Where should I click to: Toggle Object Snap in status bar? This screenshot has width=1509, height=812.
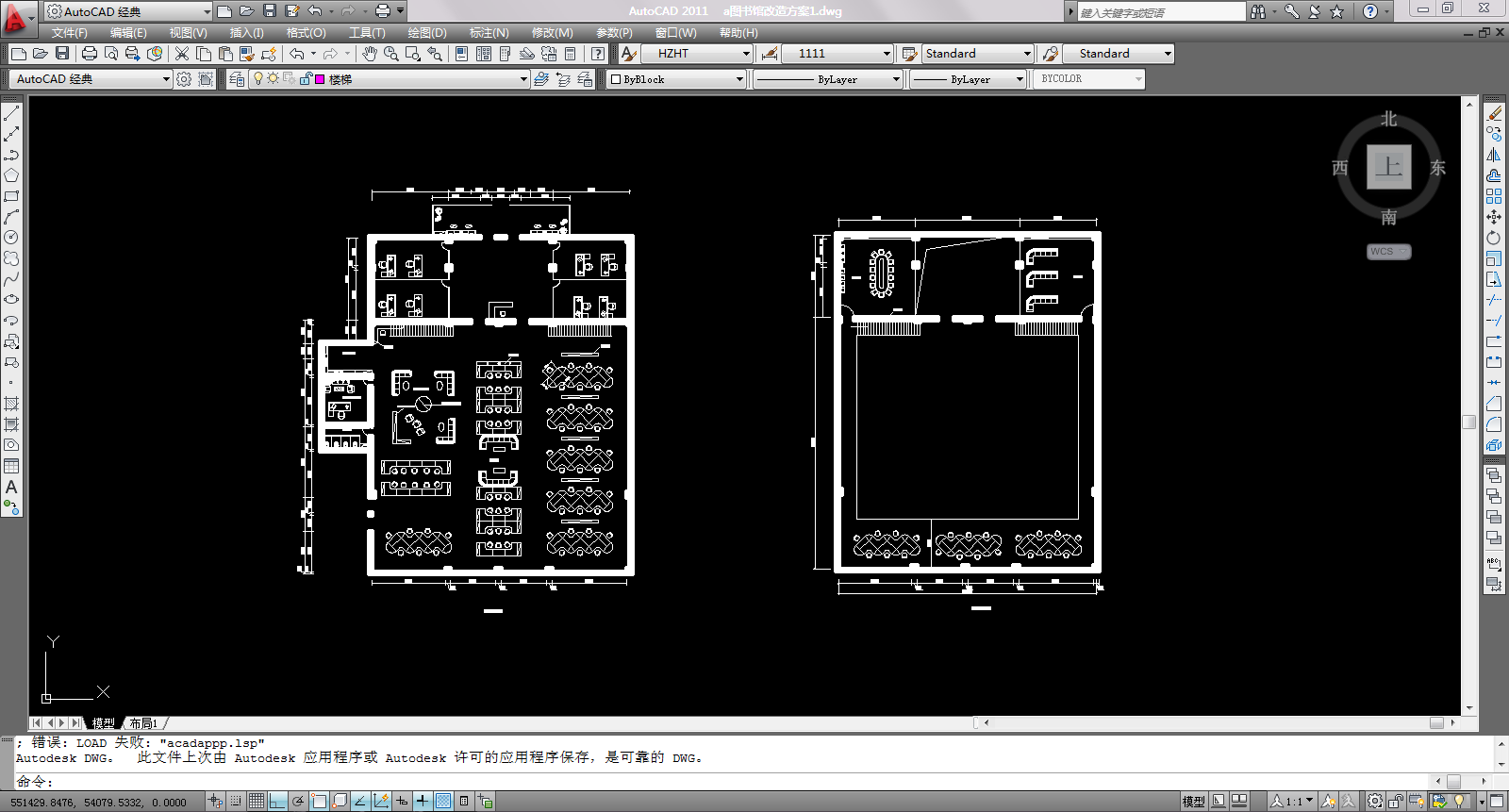click(x=319, y=802)
